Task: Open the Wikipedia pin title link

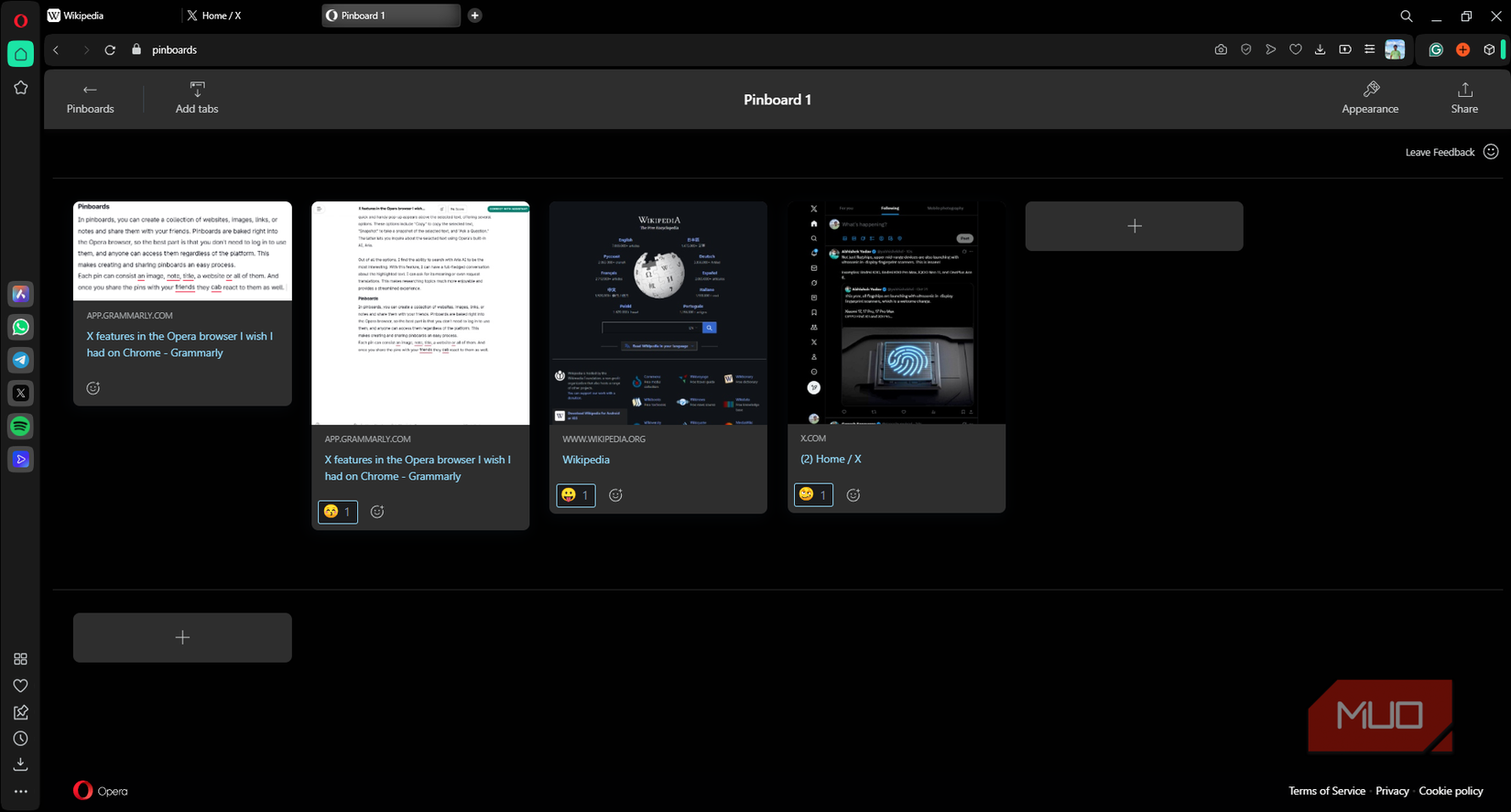Action: point(586,460)
